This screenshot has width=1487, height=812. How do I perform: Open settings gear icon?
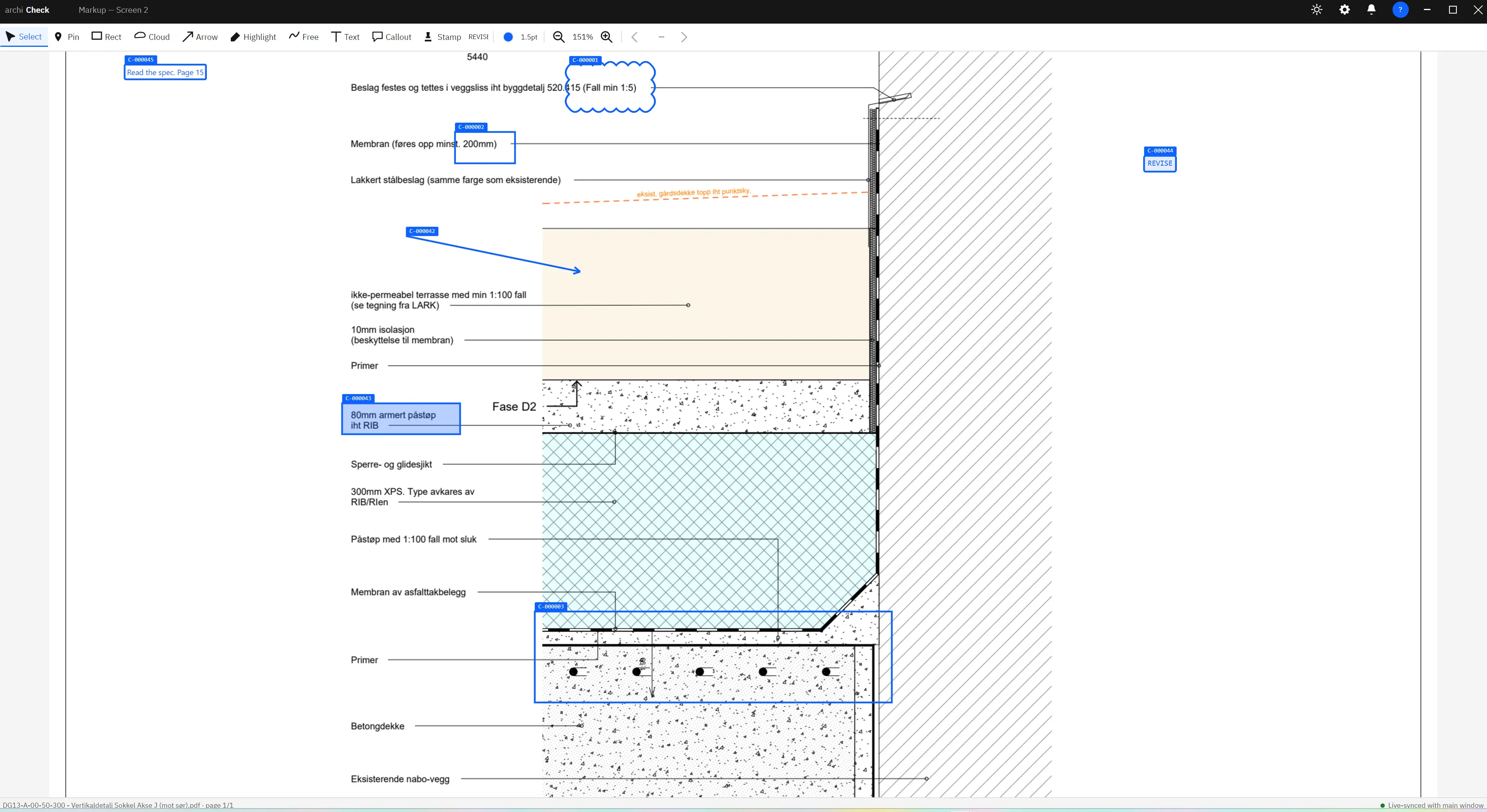(x=1344, y=10)
